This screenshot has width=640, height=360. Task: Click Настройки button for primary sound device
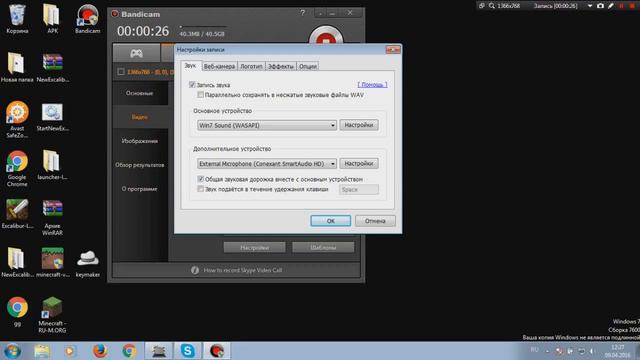pyautogui.click(x=359, y=125)
